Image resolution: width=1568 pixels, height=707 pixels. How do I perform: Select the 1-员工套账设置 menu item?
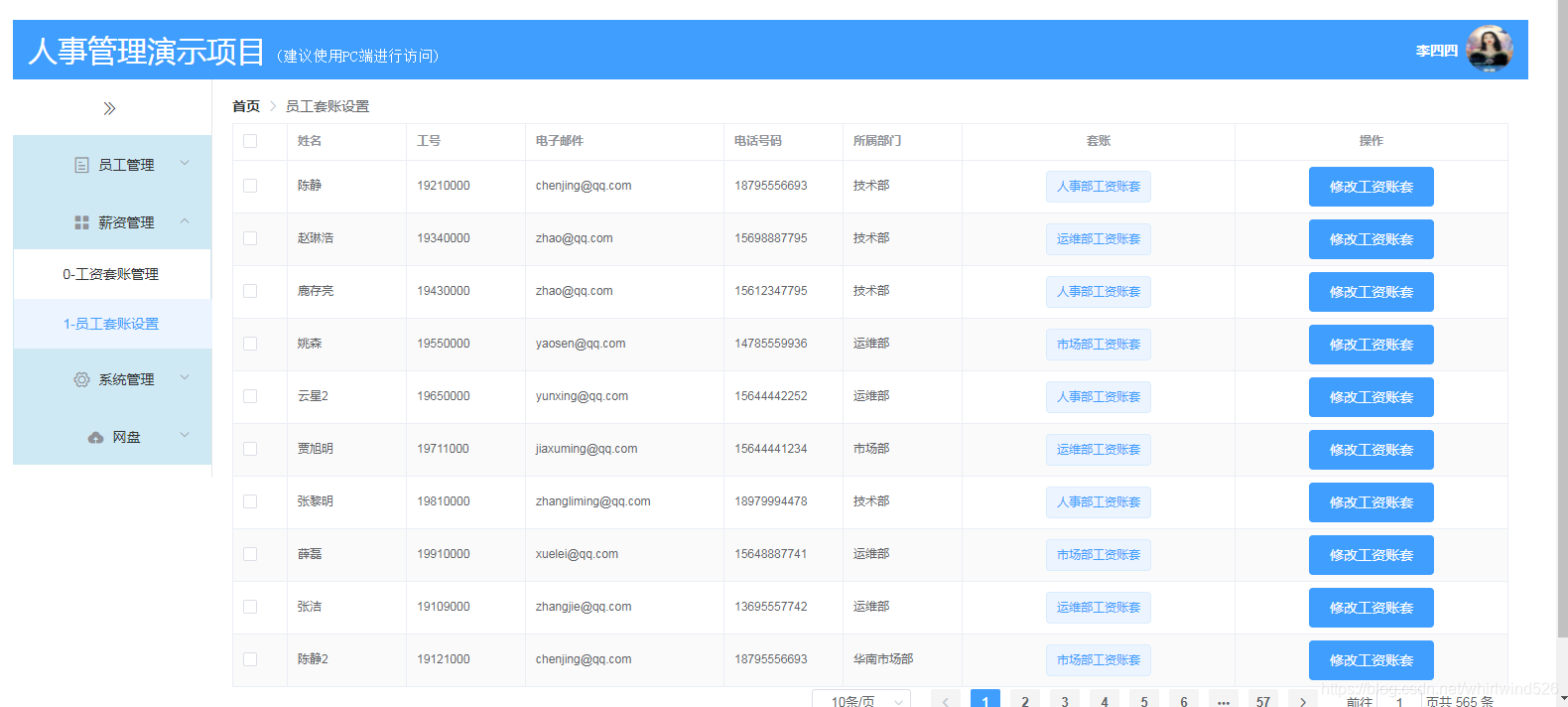112,324
